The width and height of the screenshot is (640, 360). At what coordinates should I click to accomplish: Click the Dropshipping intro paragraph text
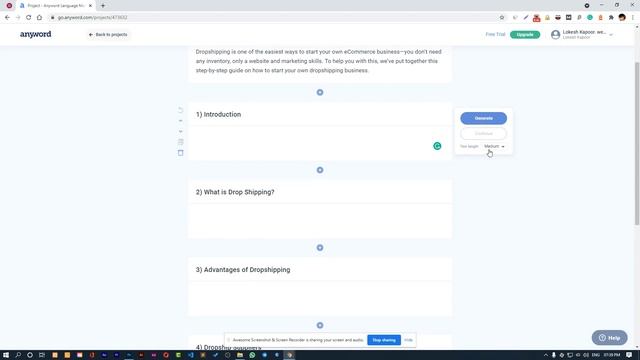click(318, 61)
